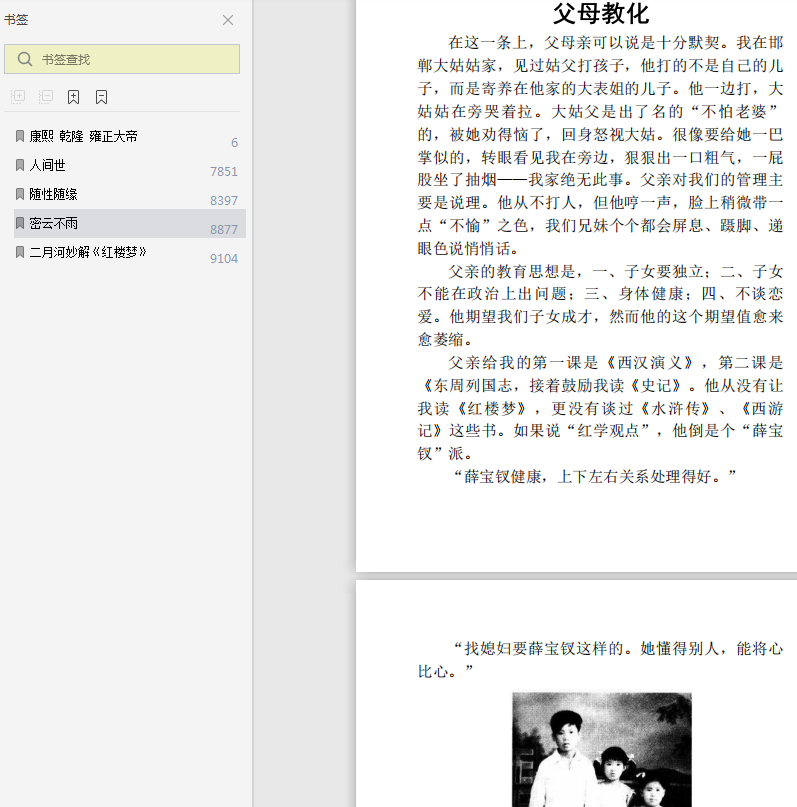Click the 书签 panel title
The width and height of the screenshot is (797, 807).
pyautogui.click(x=16, y=20)
